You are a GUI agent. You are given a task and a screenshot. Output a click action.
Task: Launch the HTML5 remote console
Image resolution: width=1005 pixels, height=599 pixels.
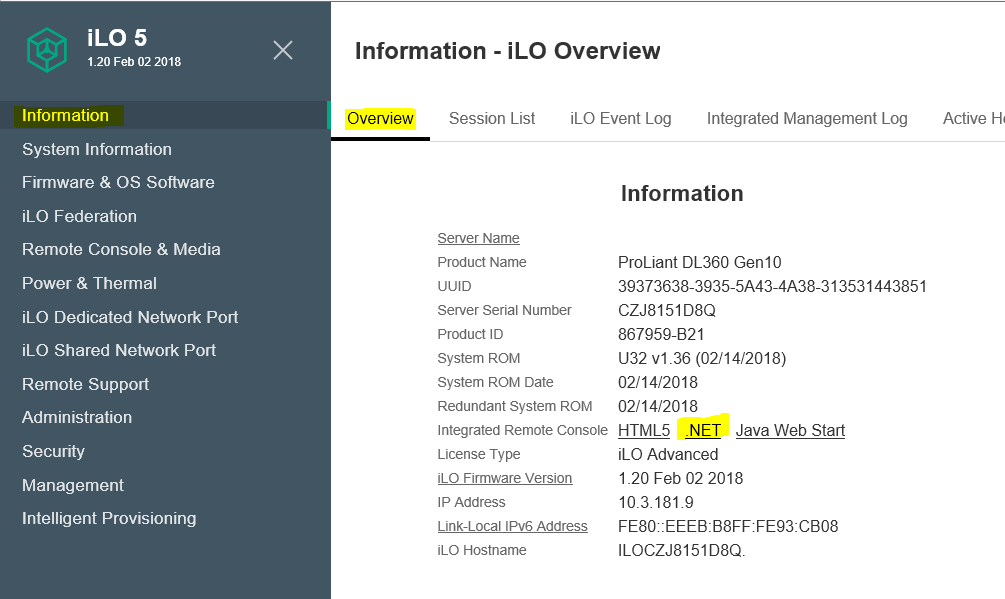tap(644, 430)
